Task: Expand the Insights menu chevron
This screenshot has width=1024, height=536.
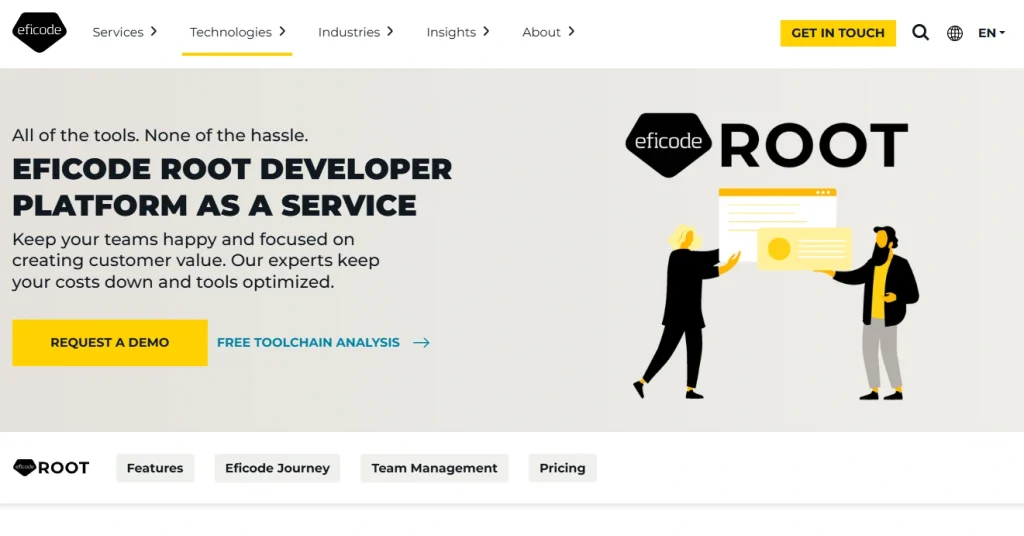Action: click(x=486, y=31)
